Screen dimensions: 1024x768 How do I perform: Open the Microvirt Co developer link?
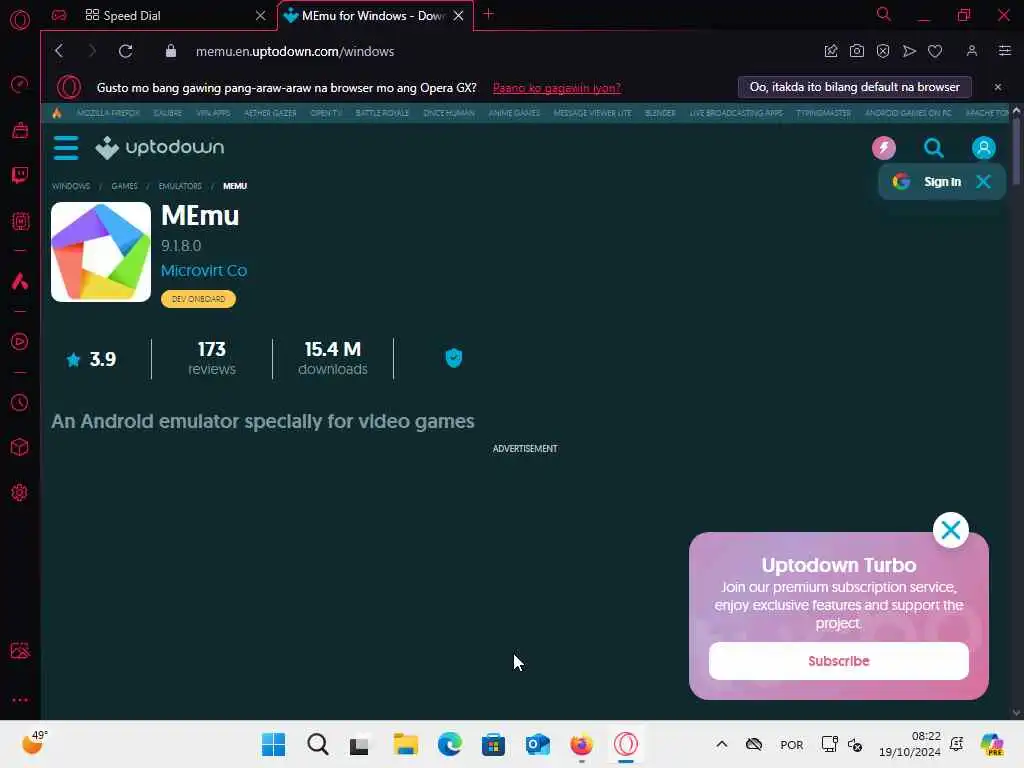coord(204,270)
